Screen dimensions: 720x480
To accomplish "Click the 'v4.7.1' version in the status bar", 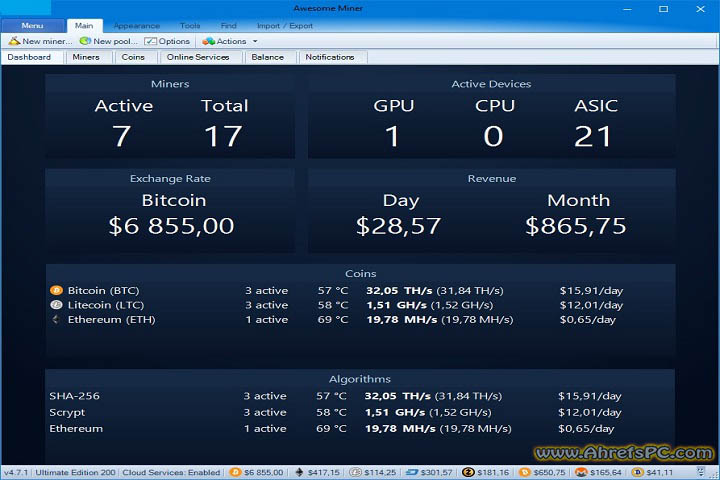I will (x=16, y=472).
